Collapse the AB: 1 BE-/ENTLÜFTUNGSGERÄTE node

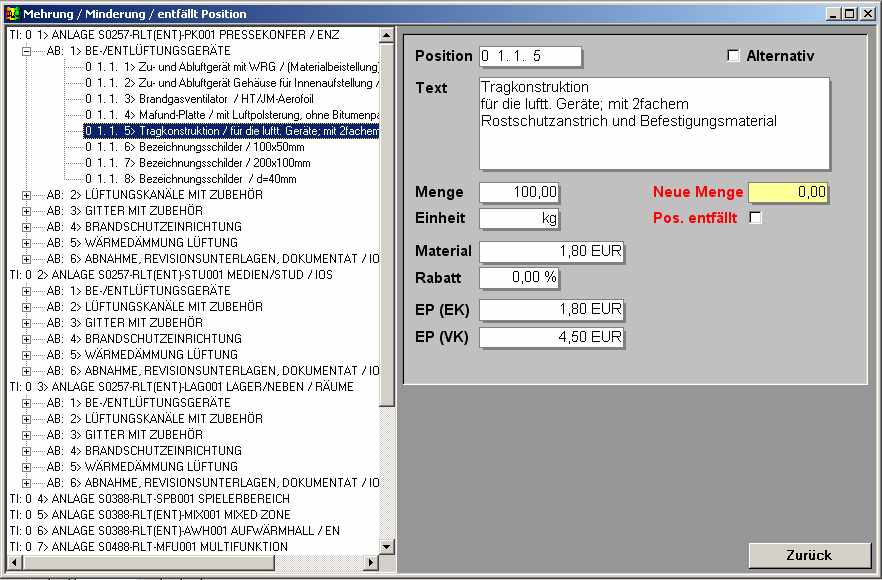point(27,51)
